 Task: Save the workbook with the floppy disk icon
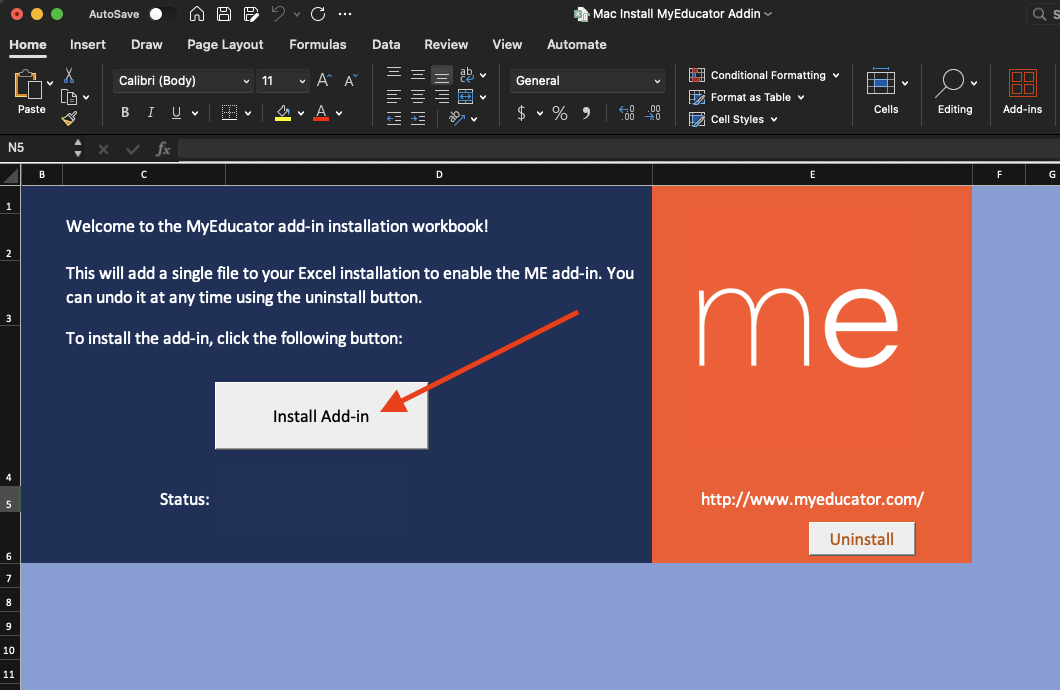pos(224,14)
